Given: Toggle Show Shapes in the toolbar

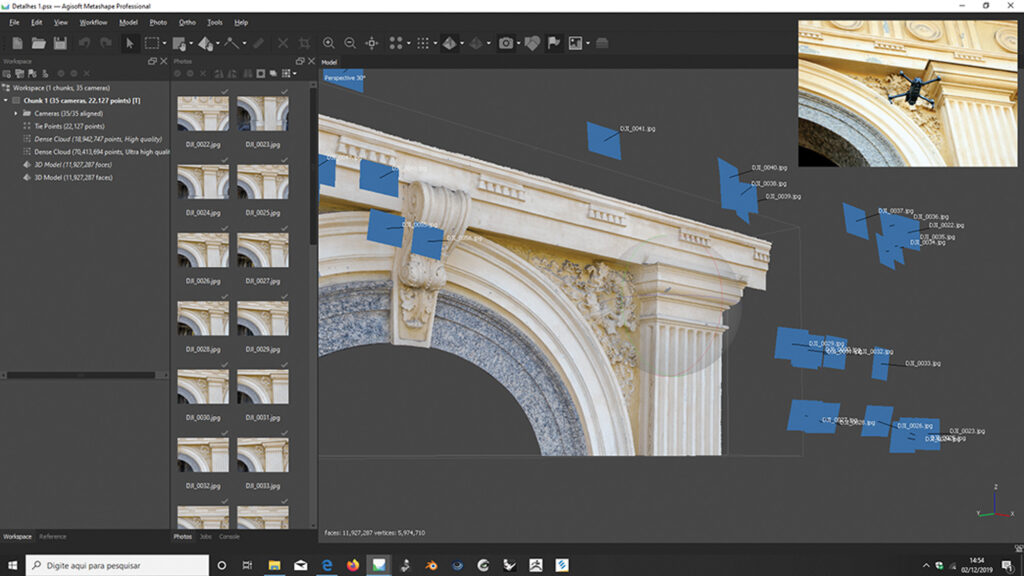Looking at the screenshot, I should click(x=532, y=43).
